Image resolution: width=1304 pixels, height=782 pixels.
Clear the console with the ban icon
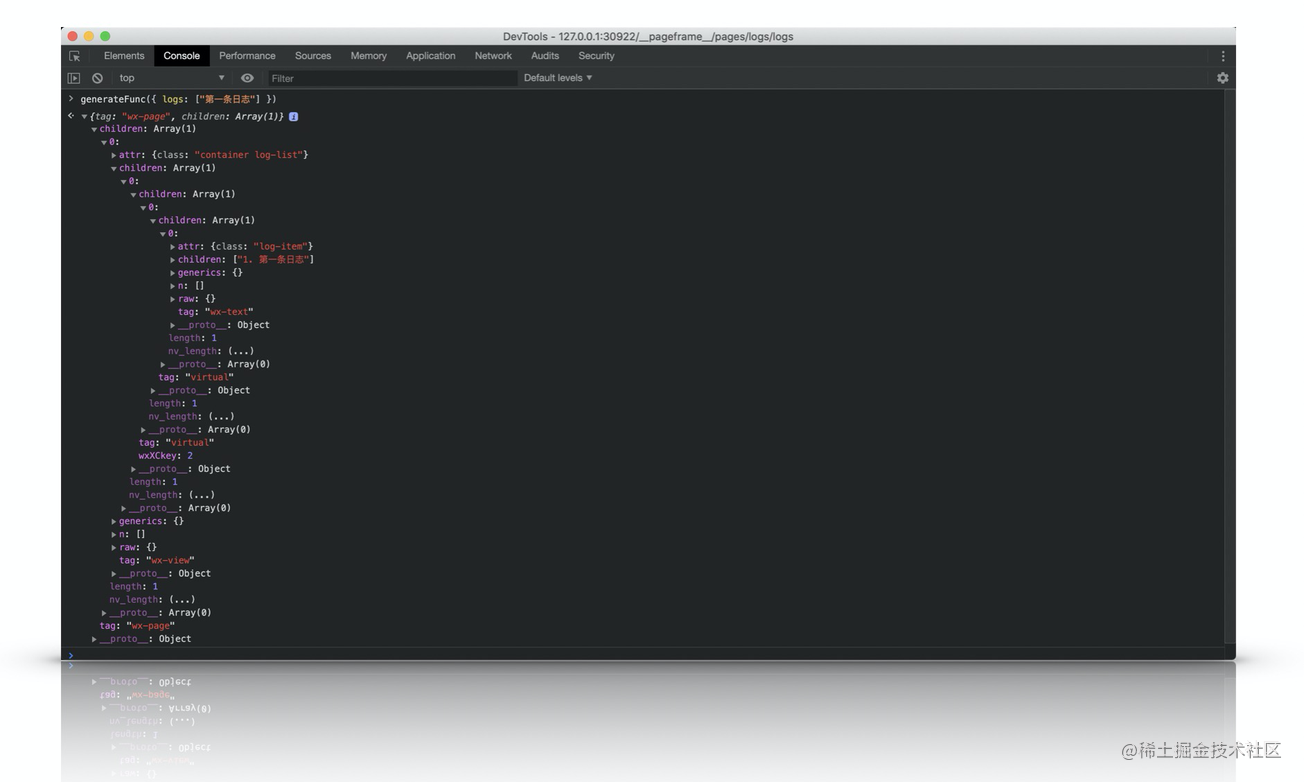click(x=97, y=78)
